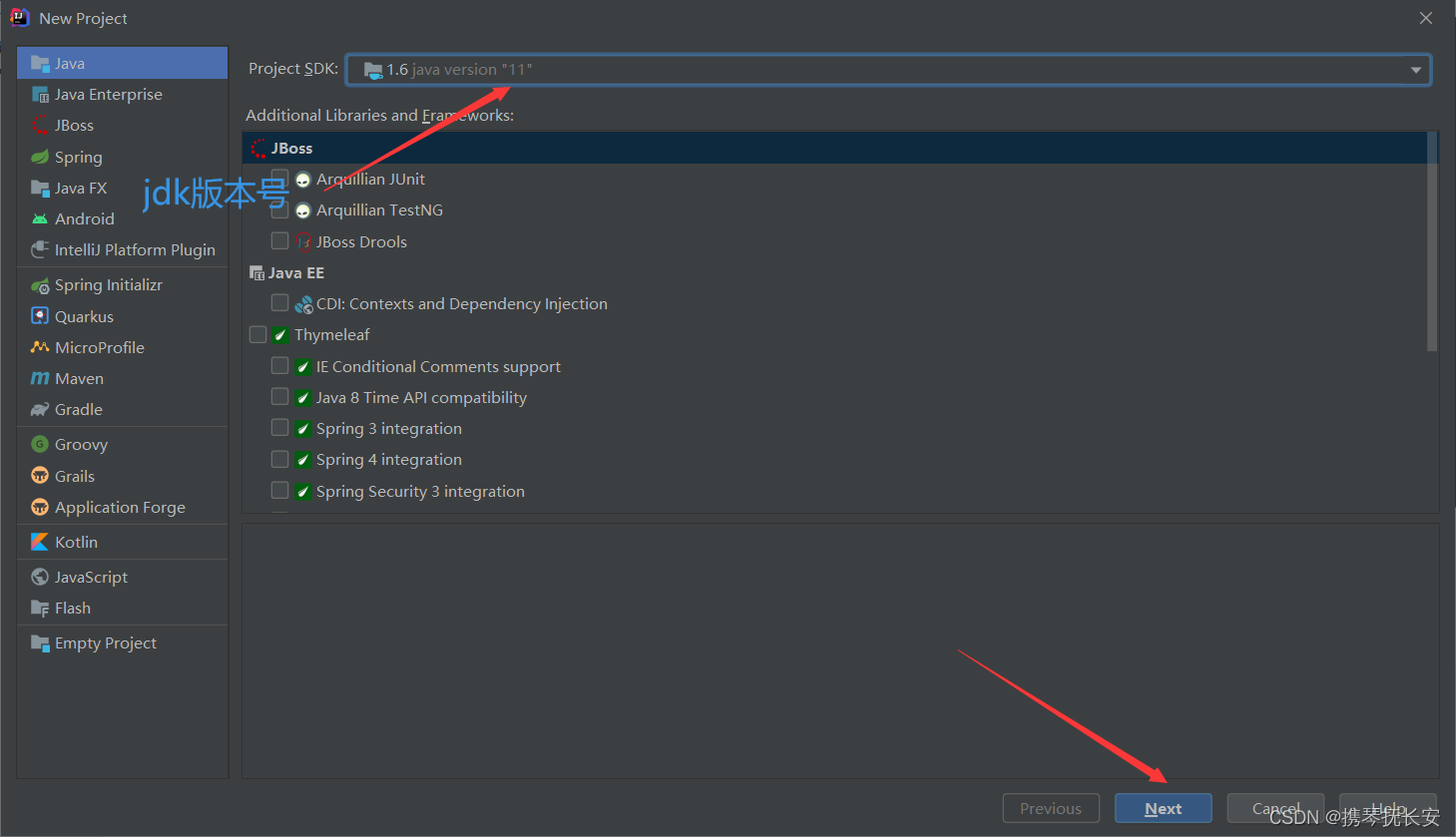Enable IE Conditional Comments support checkbox
The width and height of the screenshot is (1456, 837).
(x=279, y=366)
